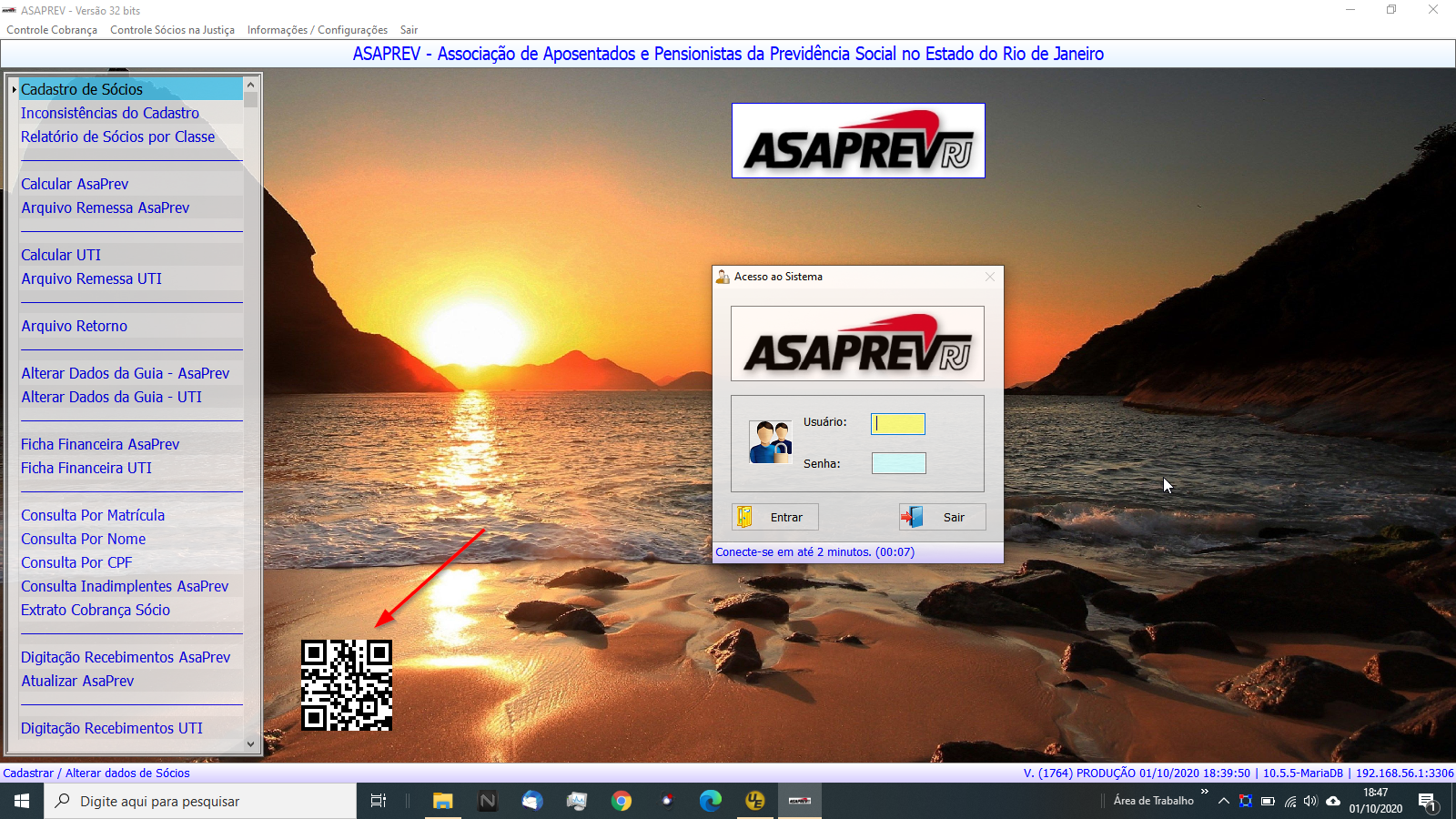Focus the Usuário input field
Screen dimensions: 1456x819
click(x=898, y=423)
